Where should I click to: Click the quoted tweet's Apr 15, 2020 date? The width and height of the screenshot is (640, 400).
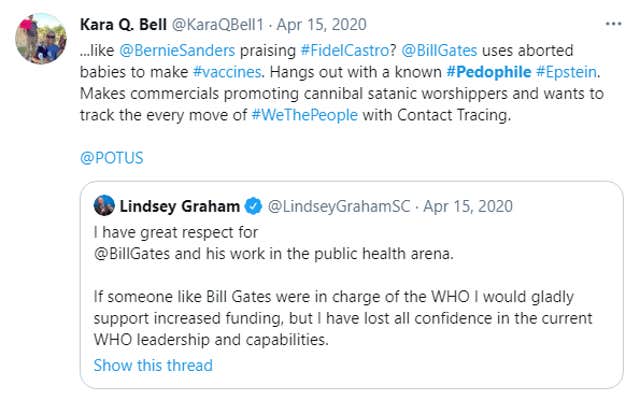point(469,206)
